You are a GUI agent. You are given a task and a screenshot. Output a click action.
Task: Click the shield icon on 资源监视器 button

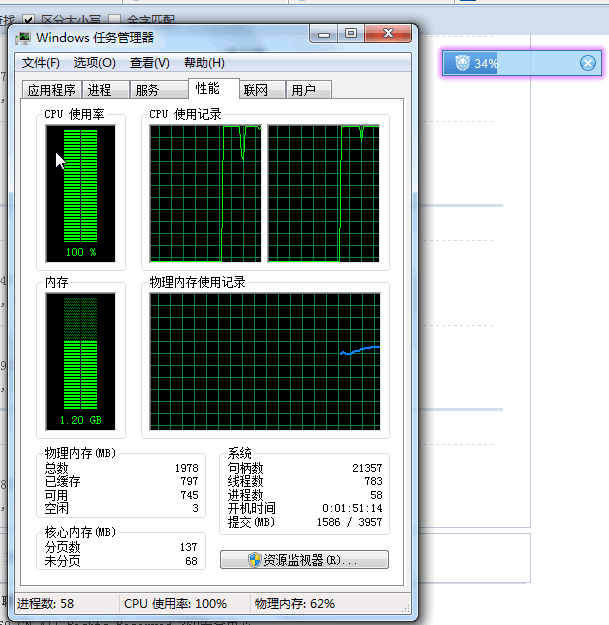pos(254,560)
